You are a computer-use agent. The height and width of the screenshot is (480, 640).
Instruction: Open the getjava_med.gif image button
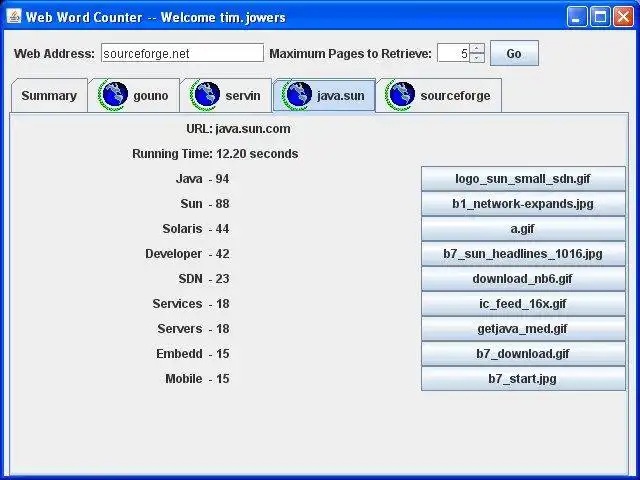click(523, 329)
